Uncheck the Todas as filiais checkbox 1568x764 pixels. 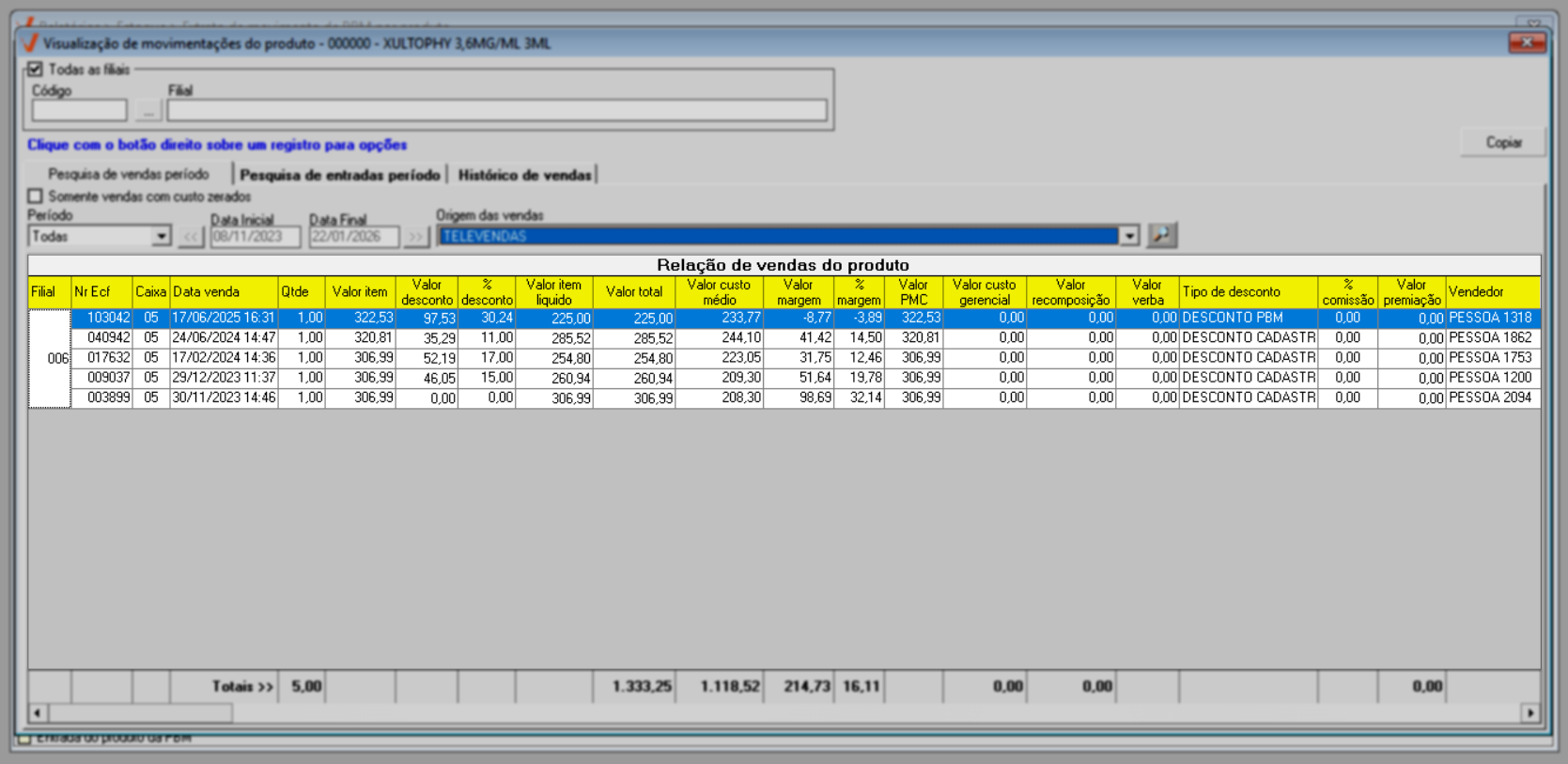tap(36, 70)
